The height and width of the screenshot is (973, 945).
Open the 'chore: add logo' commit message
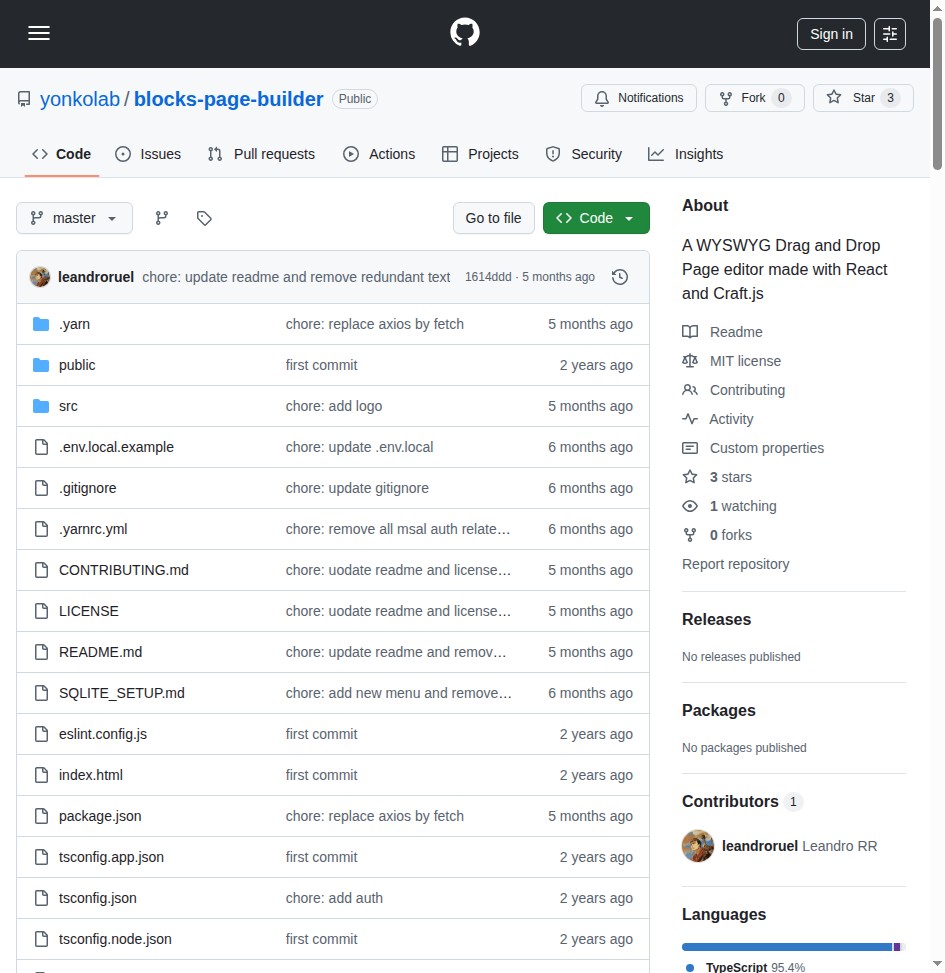point(334,406)
